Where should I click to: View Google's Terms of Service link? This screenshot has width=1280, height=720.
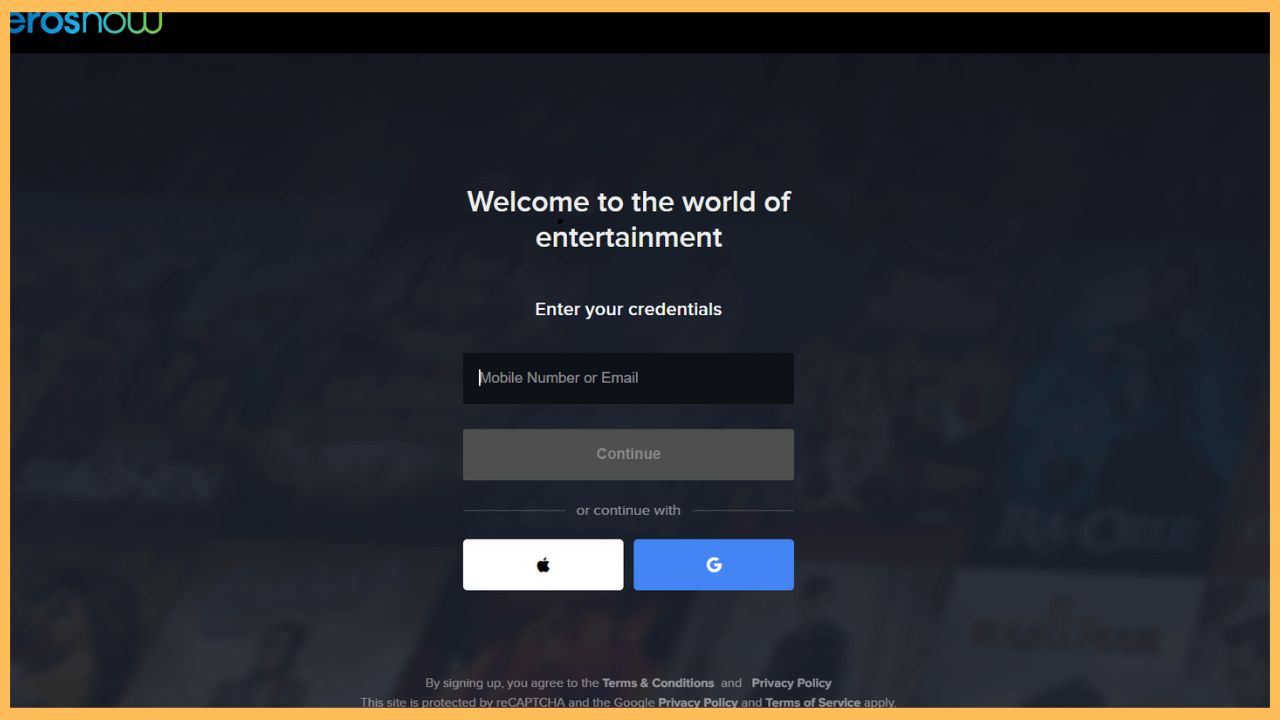[813, 703]
